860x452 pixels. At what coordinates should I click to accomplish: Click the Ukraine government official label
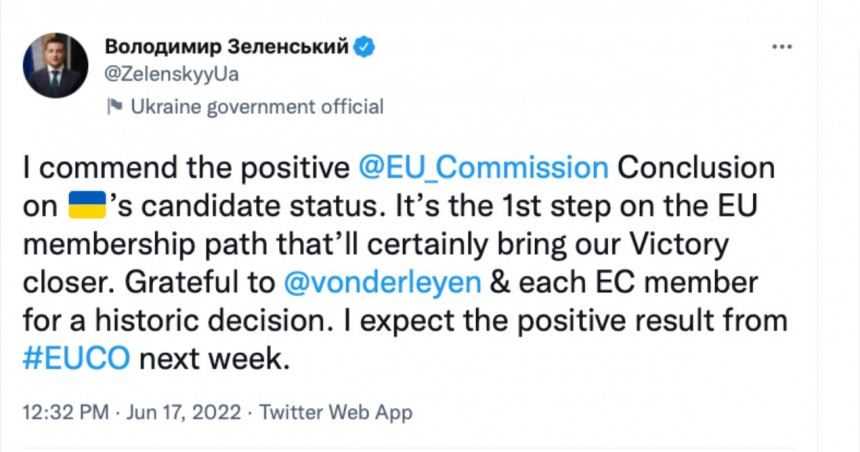pyautogui.click(x=257, y=106)
